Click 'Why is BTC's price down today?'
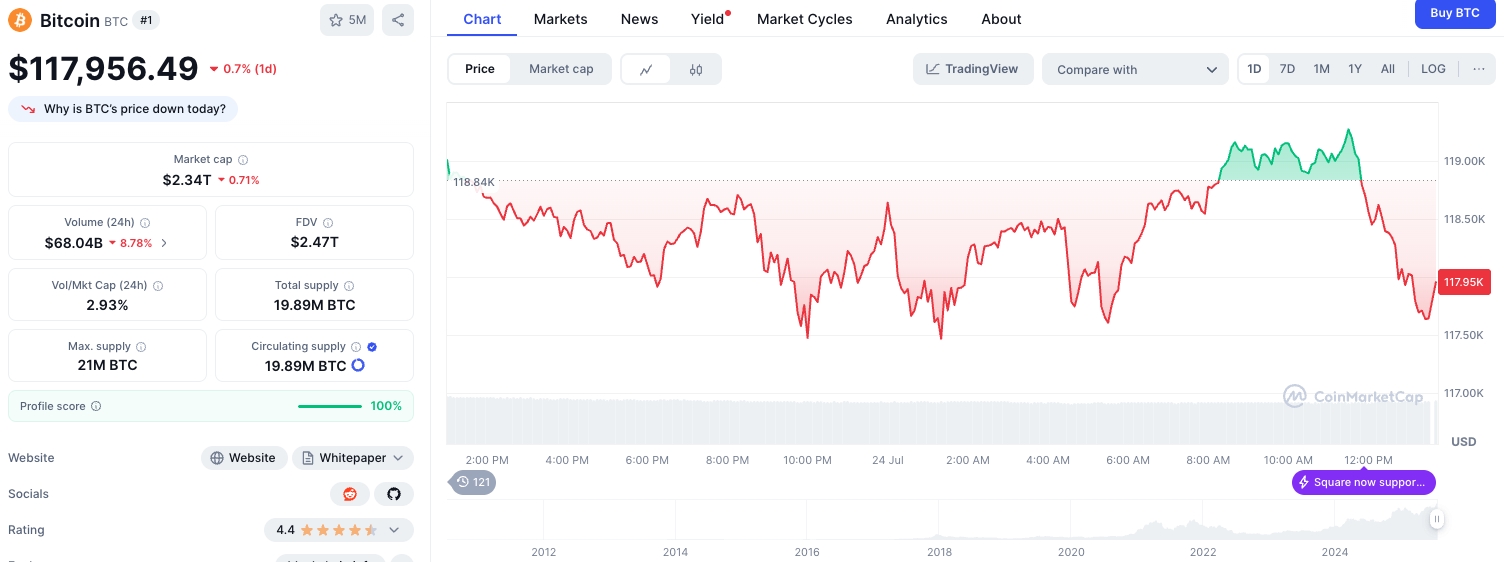This screenshot has height=562, width=1504. 123,109
